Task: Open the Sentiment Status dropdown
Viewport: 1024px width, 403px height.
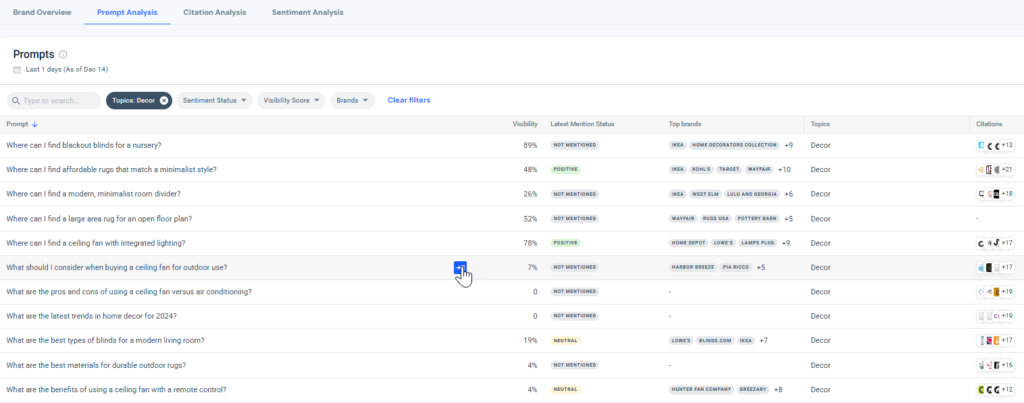Action: coord(215,101)
